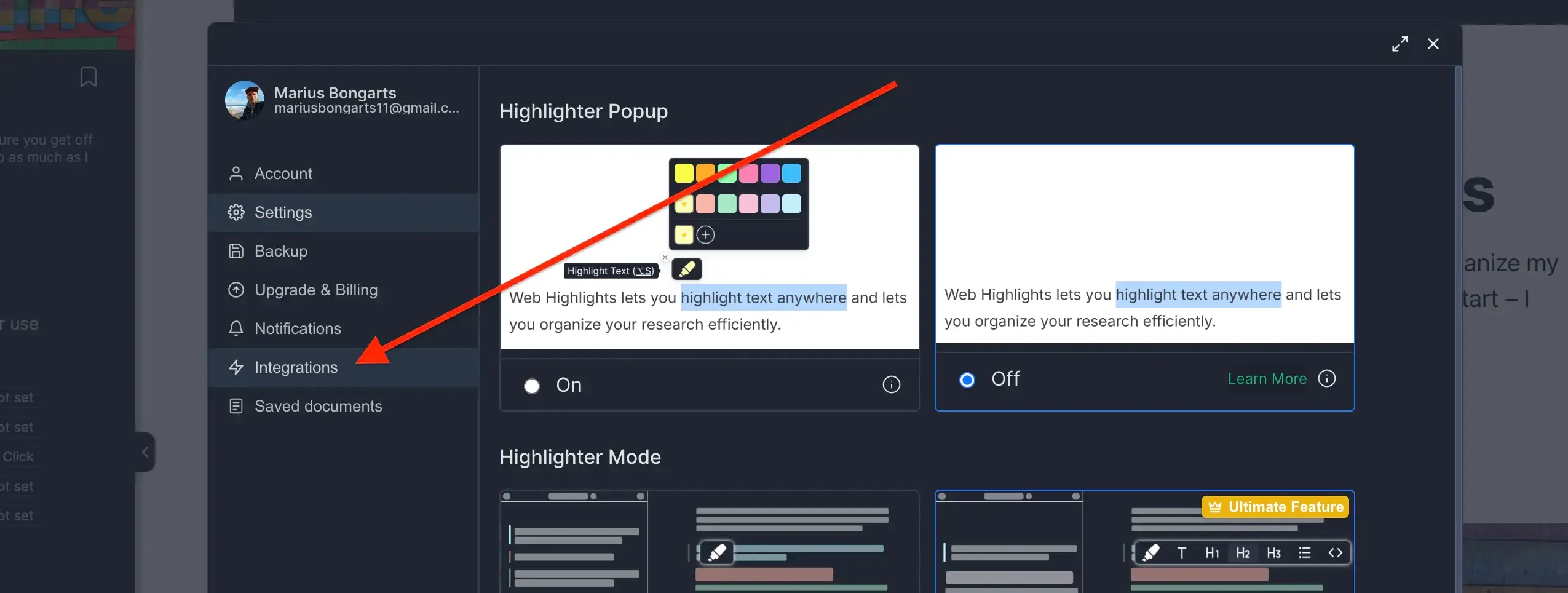Click the Saved documents page icon
1568x593 pixels.
(236, 406)
